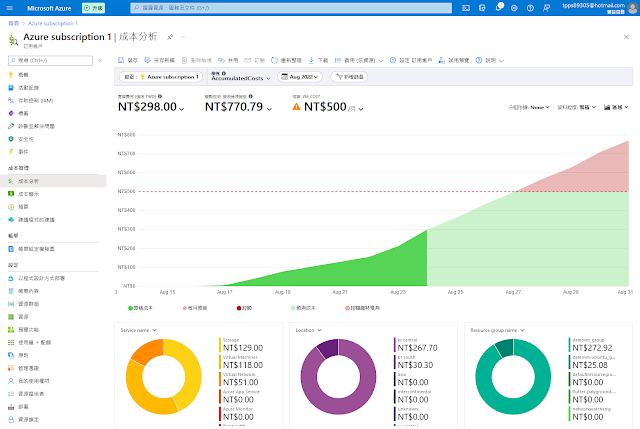Focus the left menu search (Ctrl+/) box
640x429 pixels.
click(x=50, y=60)
